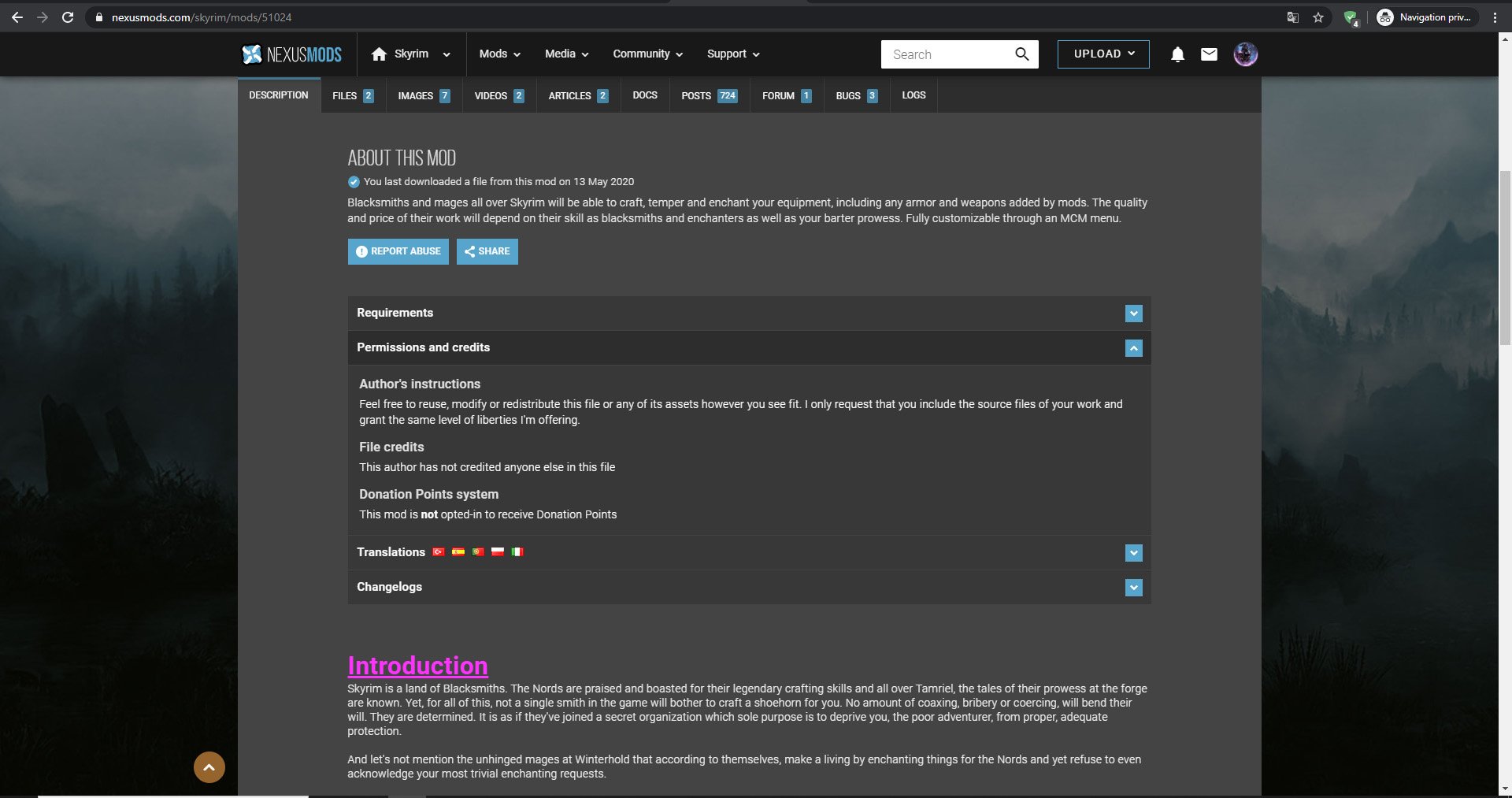Click the search magnifier icon
Screen dimensions: 1512x798
[x=1021, y=54]
